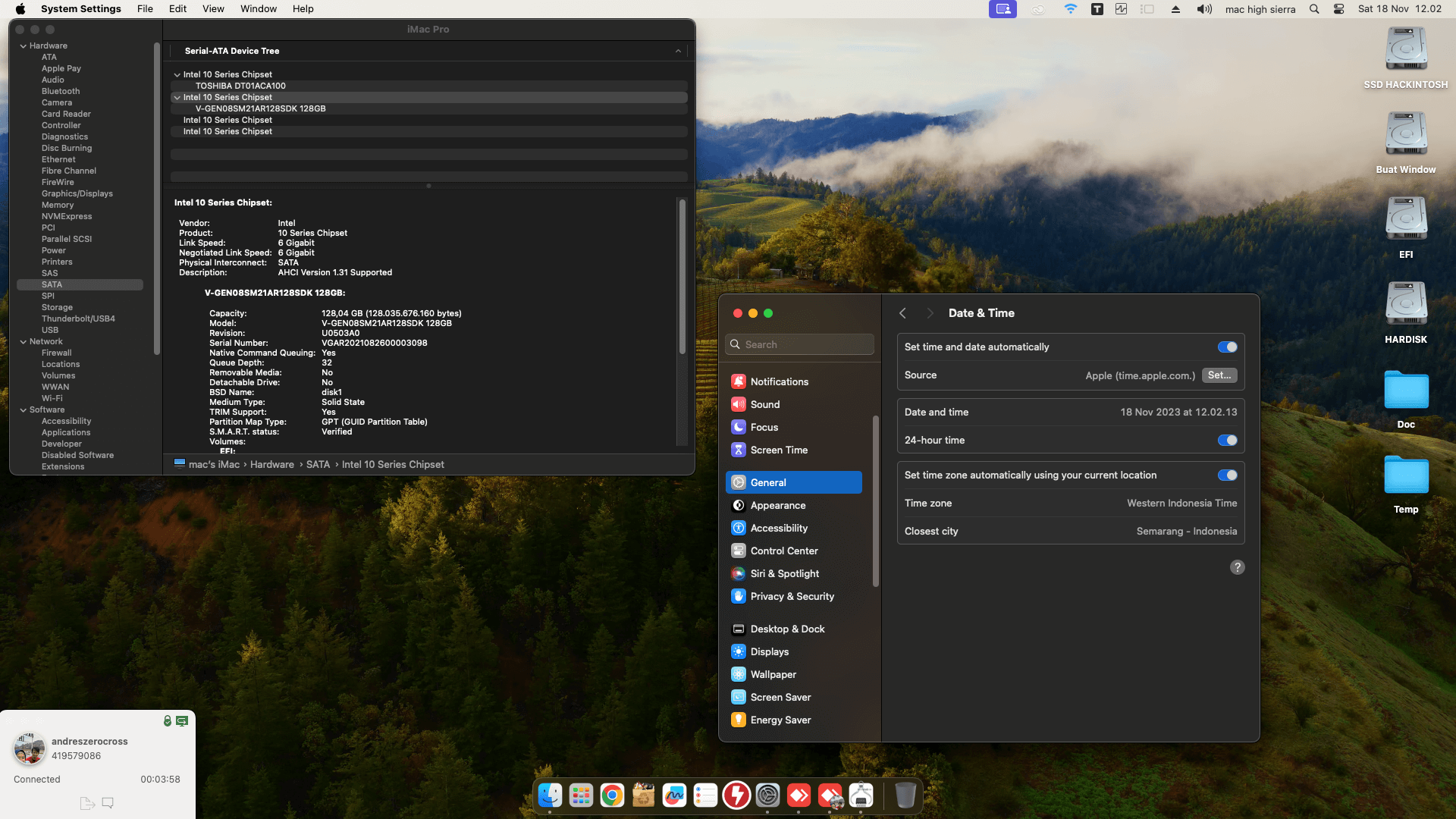Click mac's iMac in the path bar
The width and height of the screenshot is (1456, 819).
(x=206, y=465)
